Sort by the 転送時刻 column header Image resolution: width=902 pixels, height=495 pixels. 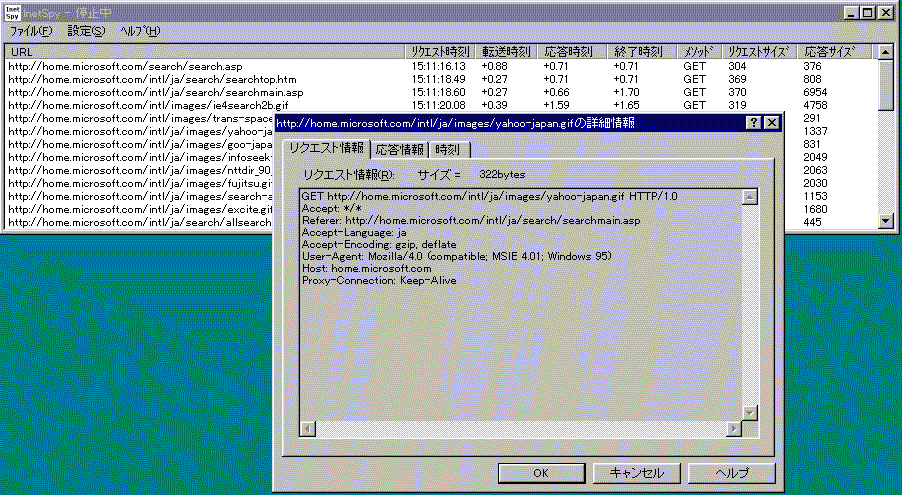tap(506, 52)
